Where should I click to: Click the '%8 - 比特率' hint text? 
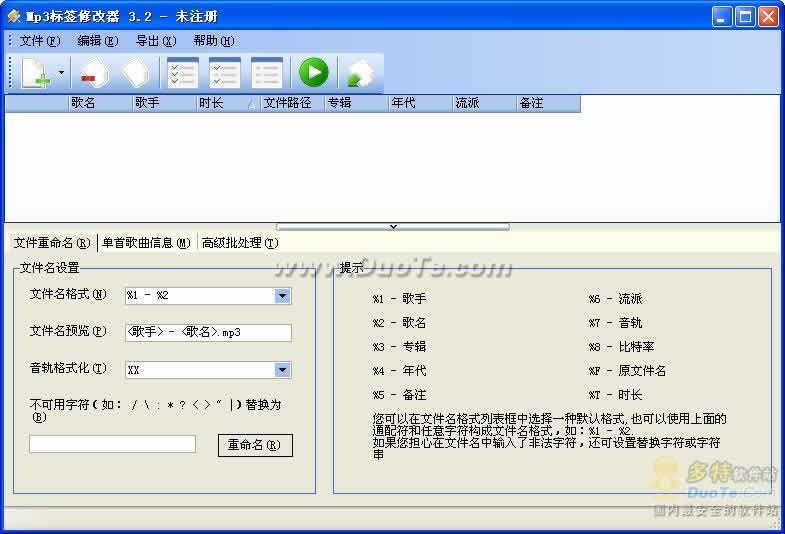pos(621,347)
